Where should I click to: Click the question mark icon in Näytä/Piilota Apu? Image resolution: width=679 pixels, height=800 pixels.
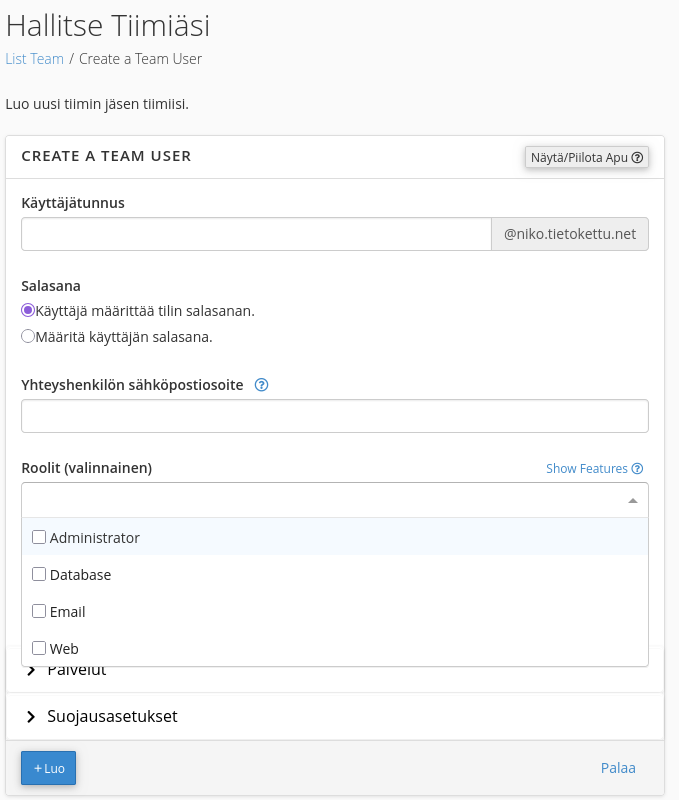click(x=637, y=158)
